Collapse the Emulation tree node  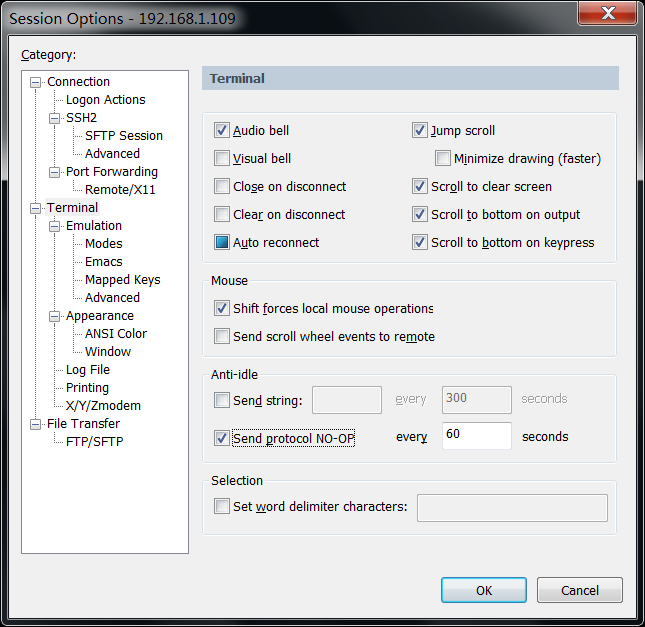click(x=54, y=226)
